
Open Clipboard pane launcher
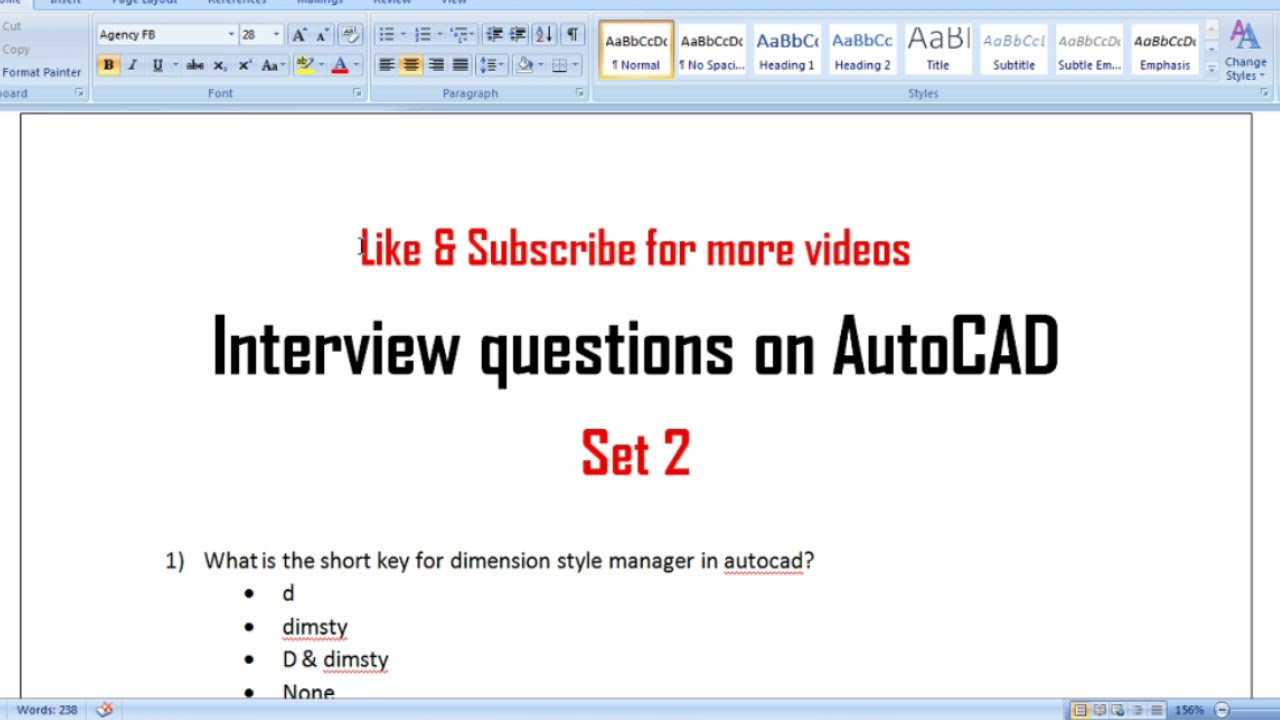click(79, 93)
